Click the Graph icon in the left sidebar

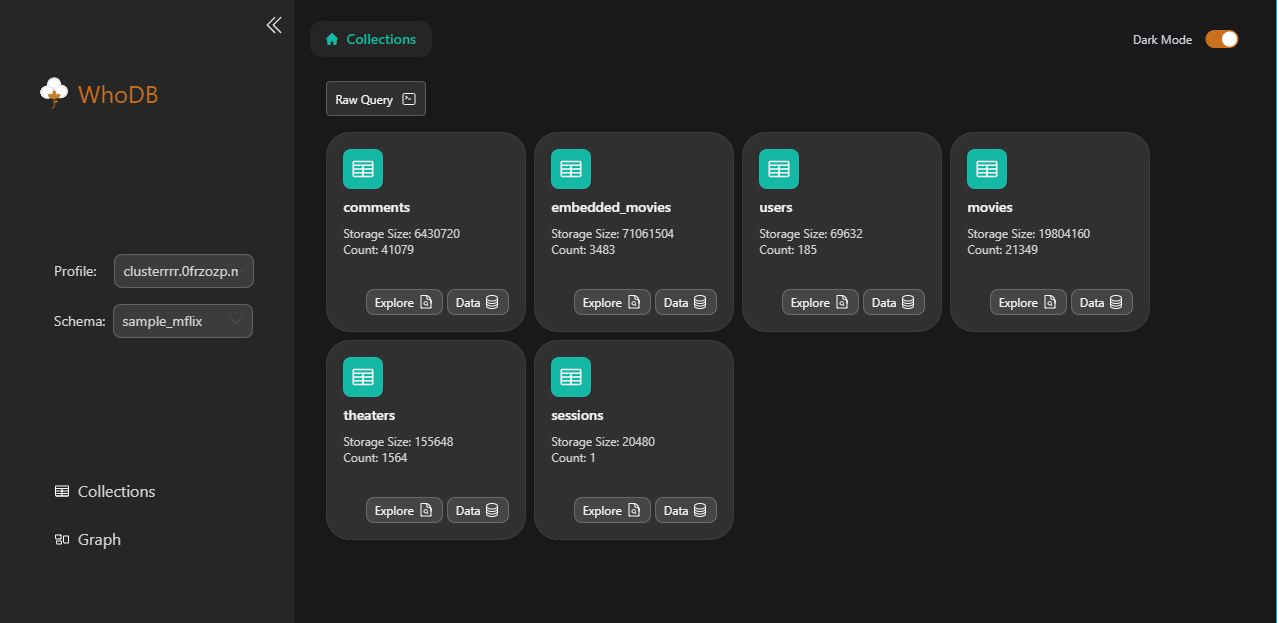tap(61, 539)
